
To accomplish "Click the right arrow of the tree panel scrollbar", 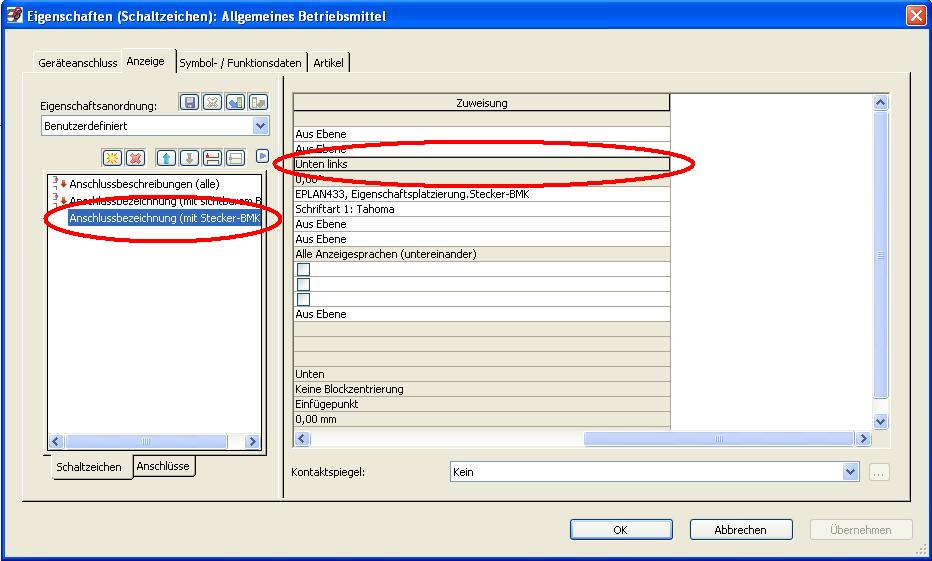I will pyautogui.click(x=252, y=441).
